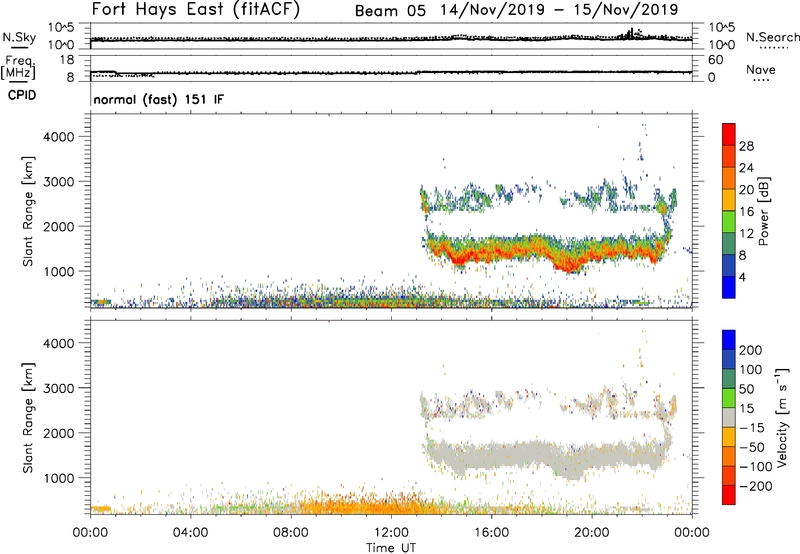800x554 pixels.
Task: Click the 'CPID' label
Action: 22,95
